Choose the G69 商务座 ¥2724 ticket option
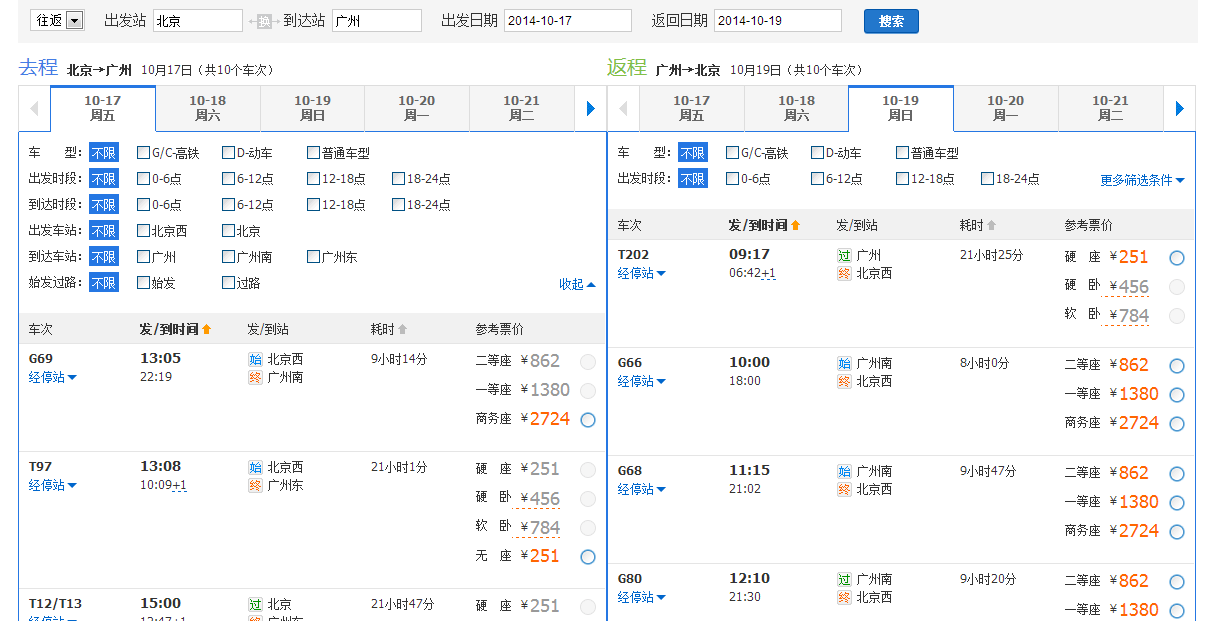Screen dimensions: 1214x621 pos(587,420)
